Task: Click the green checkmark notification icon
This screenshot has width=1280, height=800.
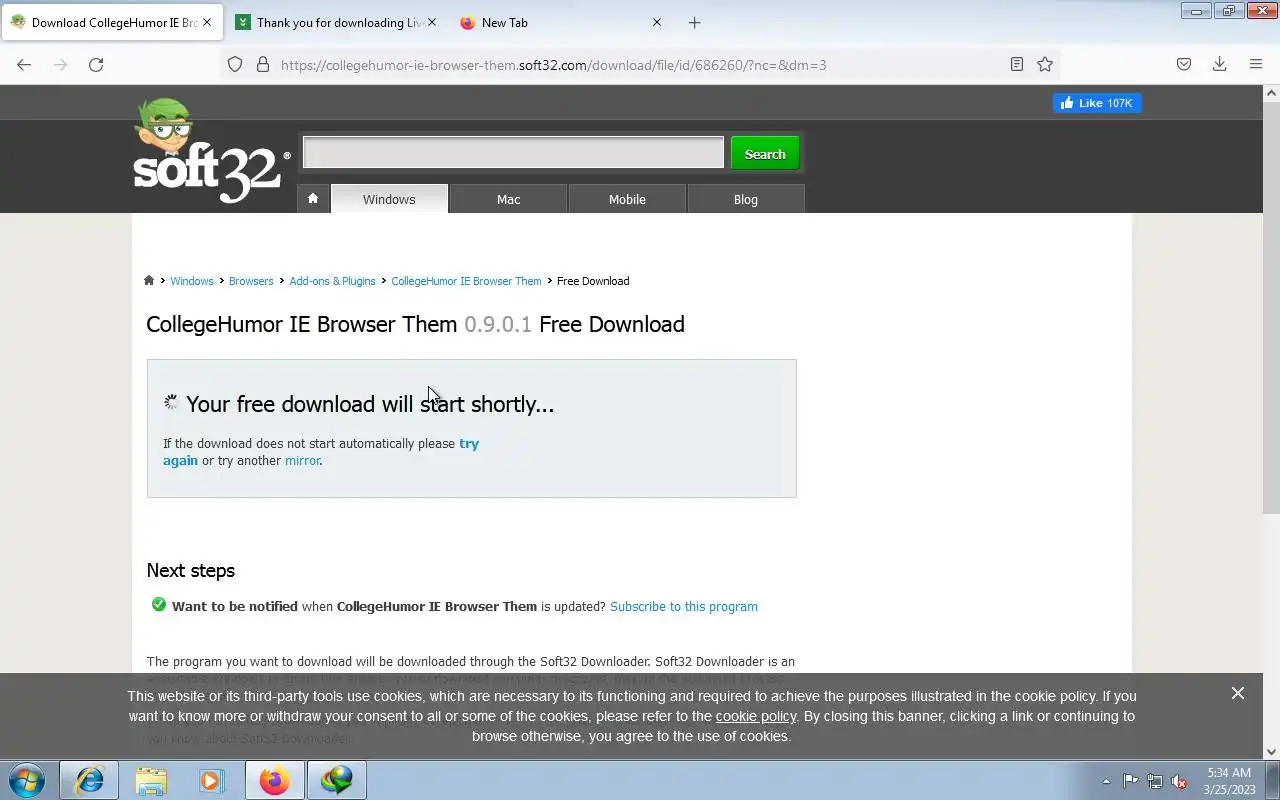Action: (158, 605)
